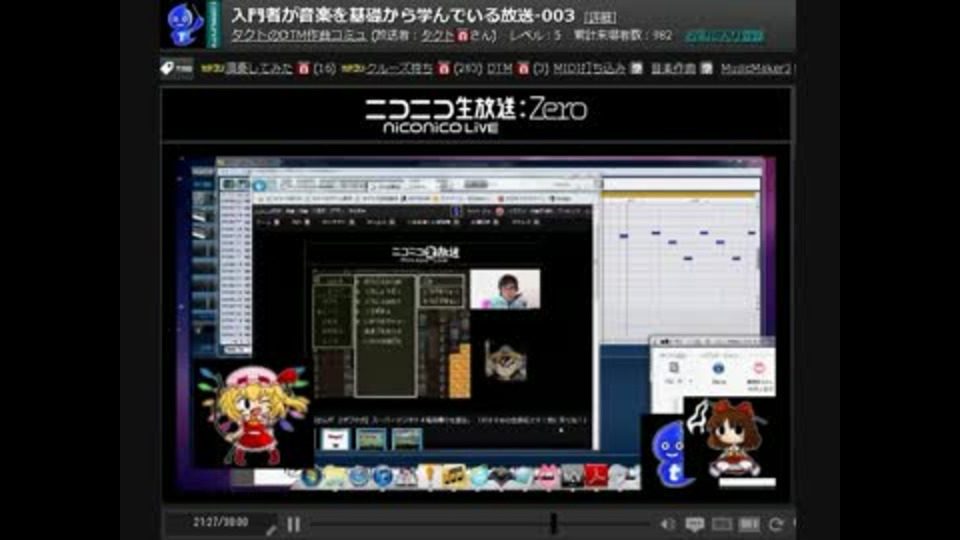Open red dictionary icon beside DTM tag
Viewport: 960px width, 540px height.
(x=522, y=69)
